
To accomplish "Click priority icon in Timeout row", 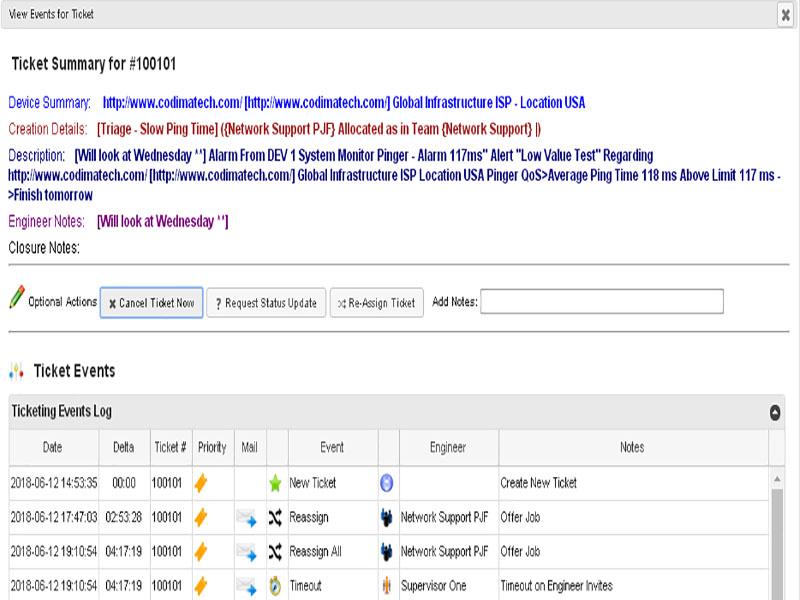I will point(201,586).
